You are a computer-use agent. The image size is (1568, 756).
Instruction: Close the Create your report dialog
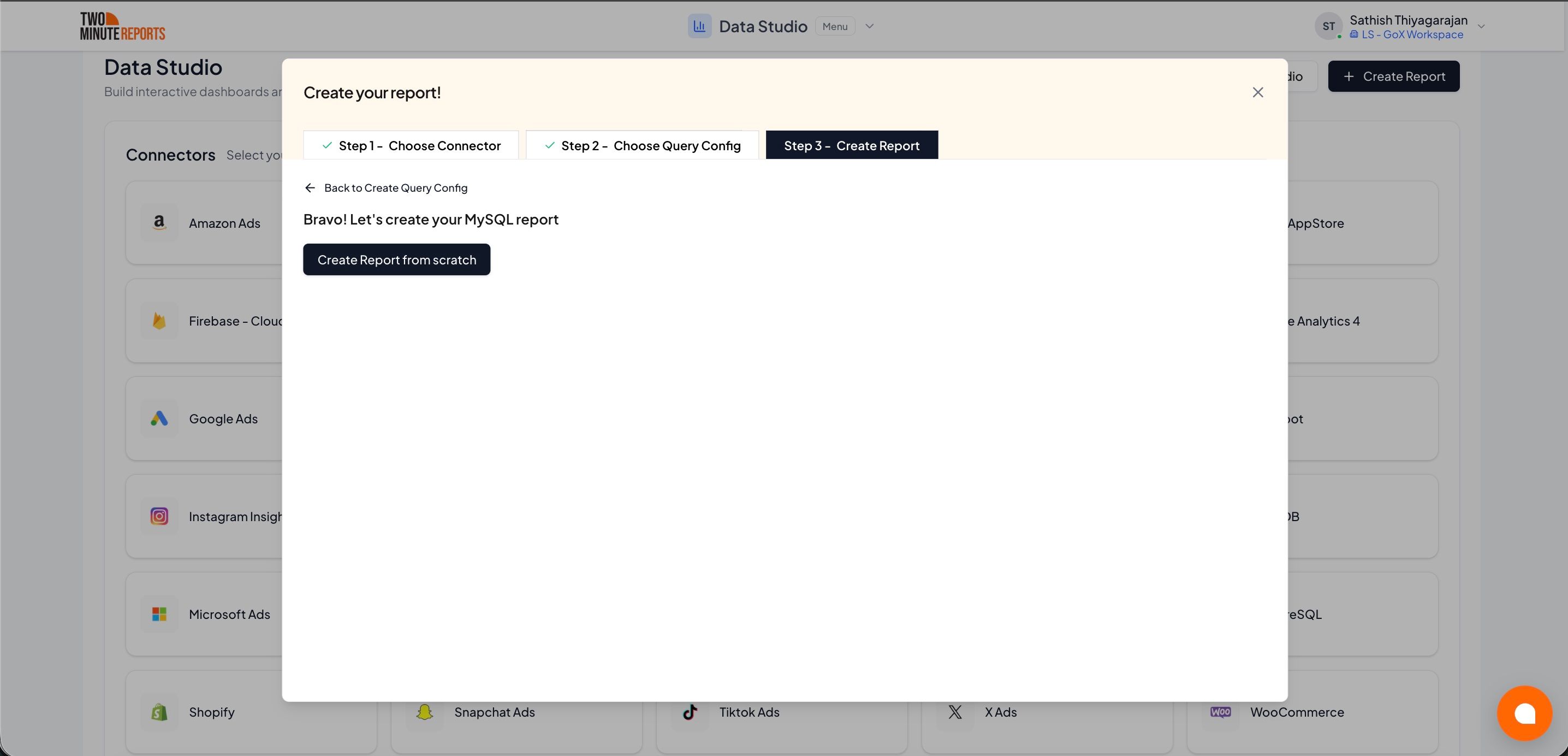pyautogui.click(x=1258, y=92)
